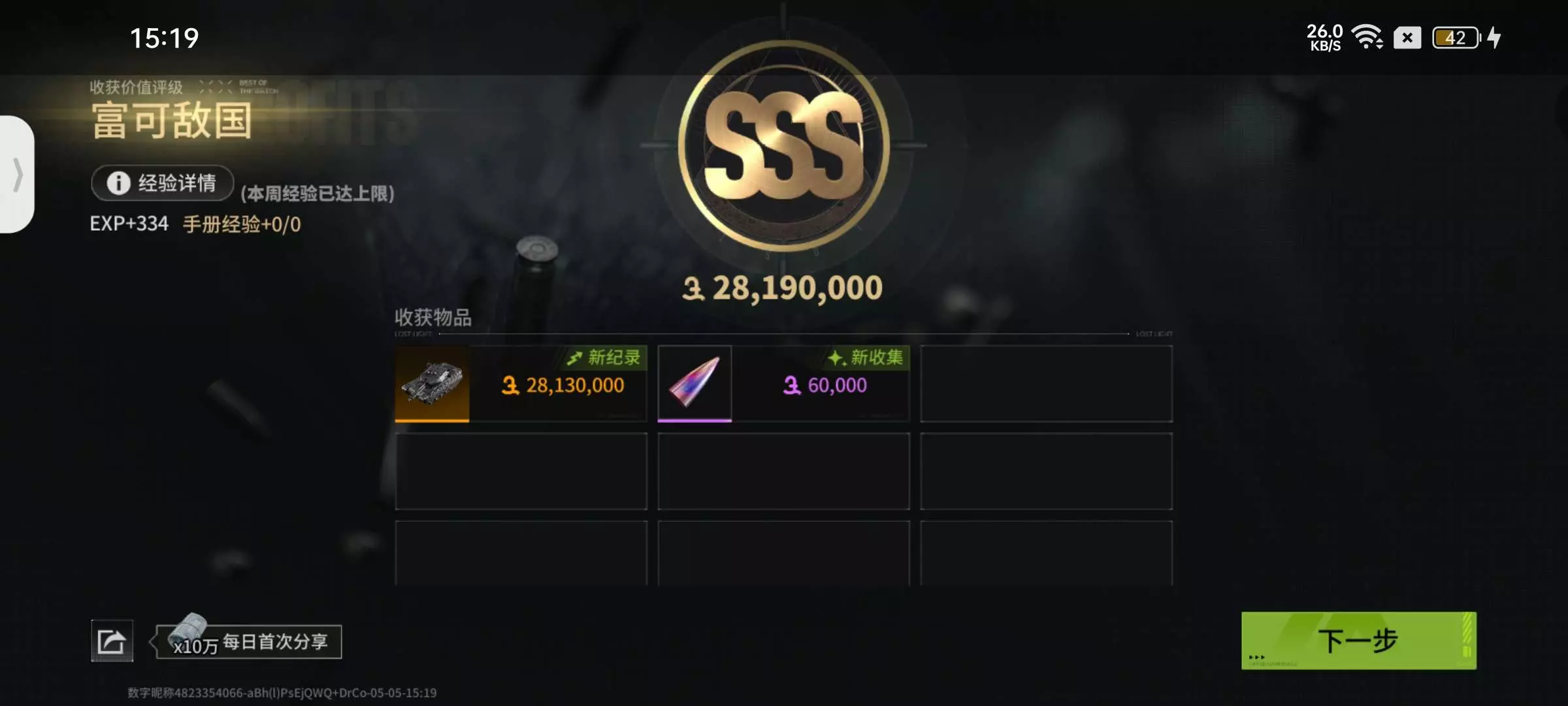Open the 经验详情 info button

pos(163,183)
